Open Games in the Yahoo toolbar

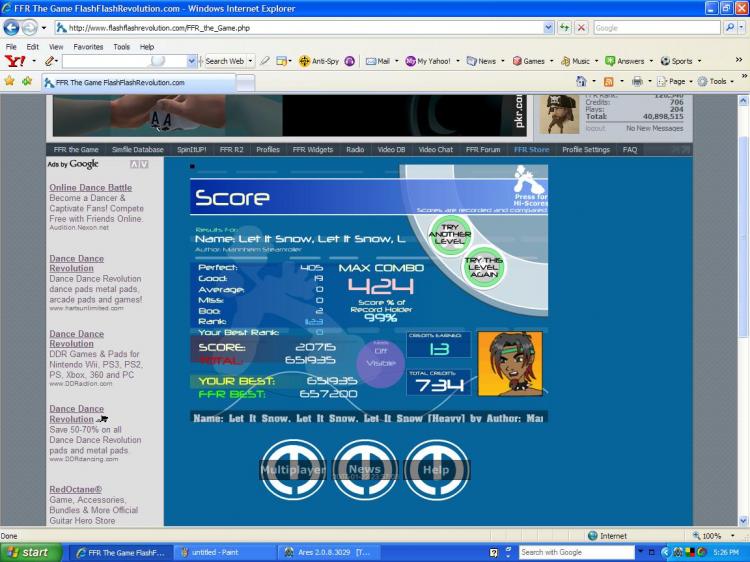point(529,61)
